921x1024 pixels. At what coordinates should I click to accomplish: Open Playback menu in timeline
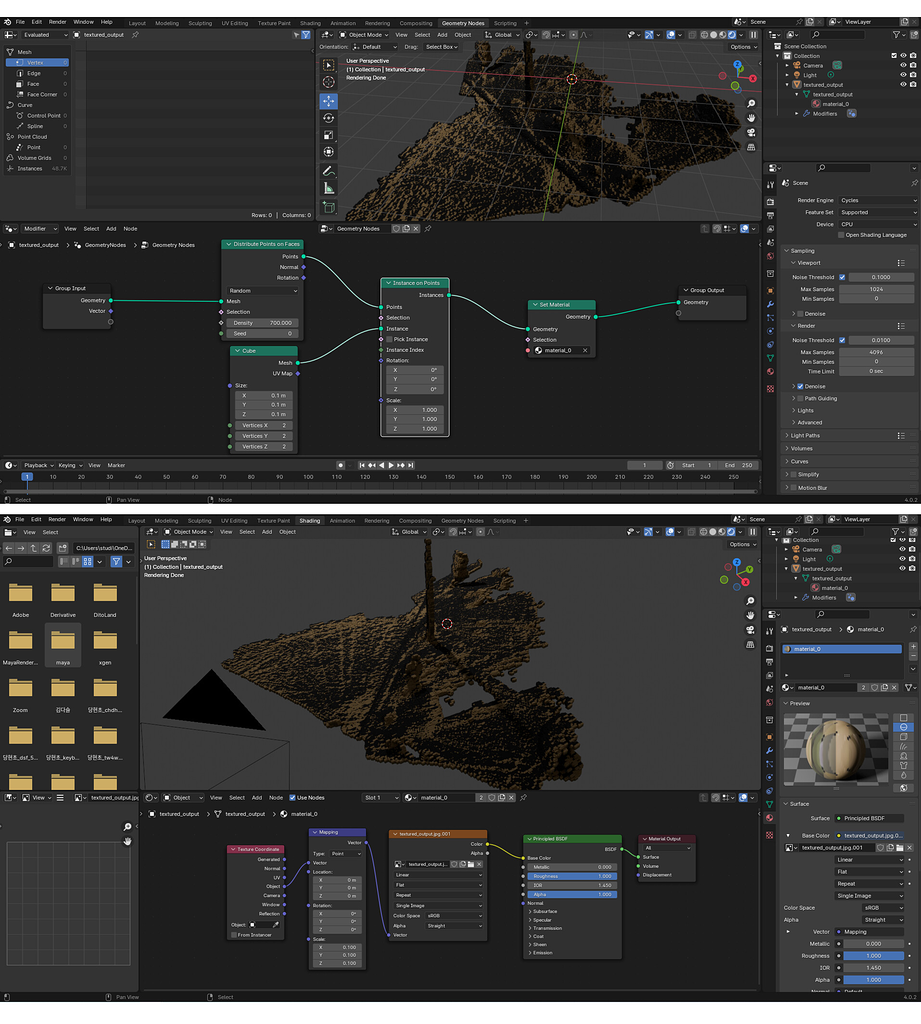tap(39, 466)
